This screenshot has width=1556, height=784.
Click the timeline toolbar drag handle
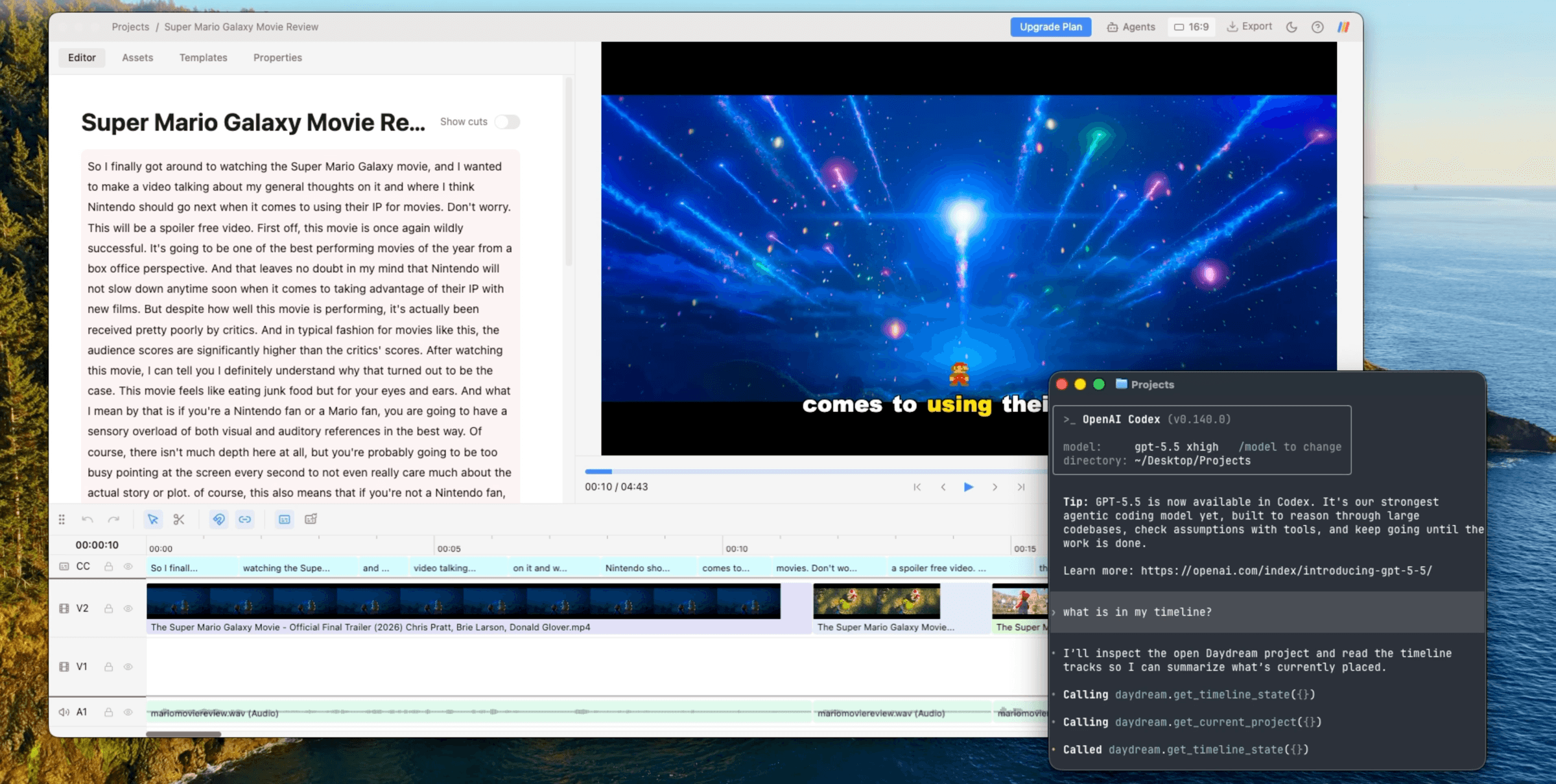62,519
